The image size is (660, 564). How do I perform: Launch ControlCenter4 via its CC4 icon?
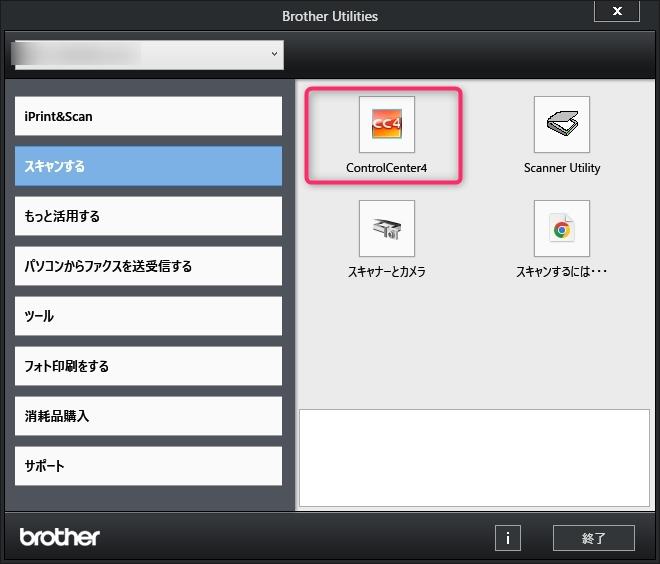[x=386, y=124]
